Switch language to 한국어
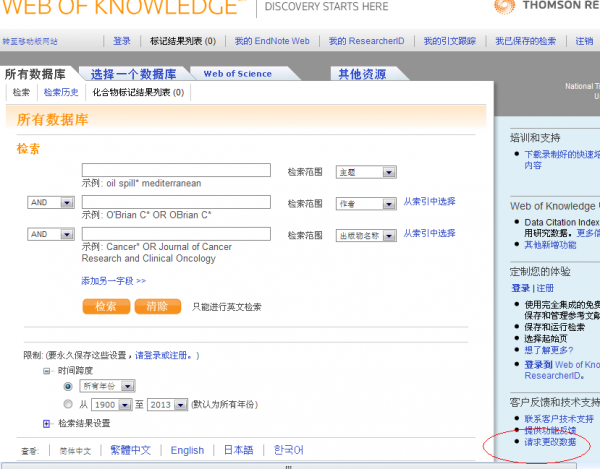The image size is (600, 469). point(289,450)
